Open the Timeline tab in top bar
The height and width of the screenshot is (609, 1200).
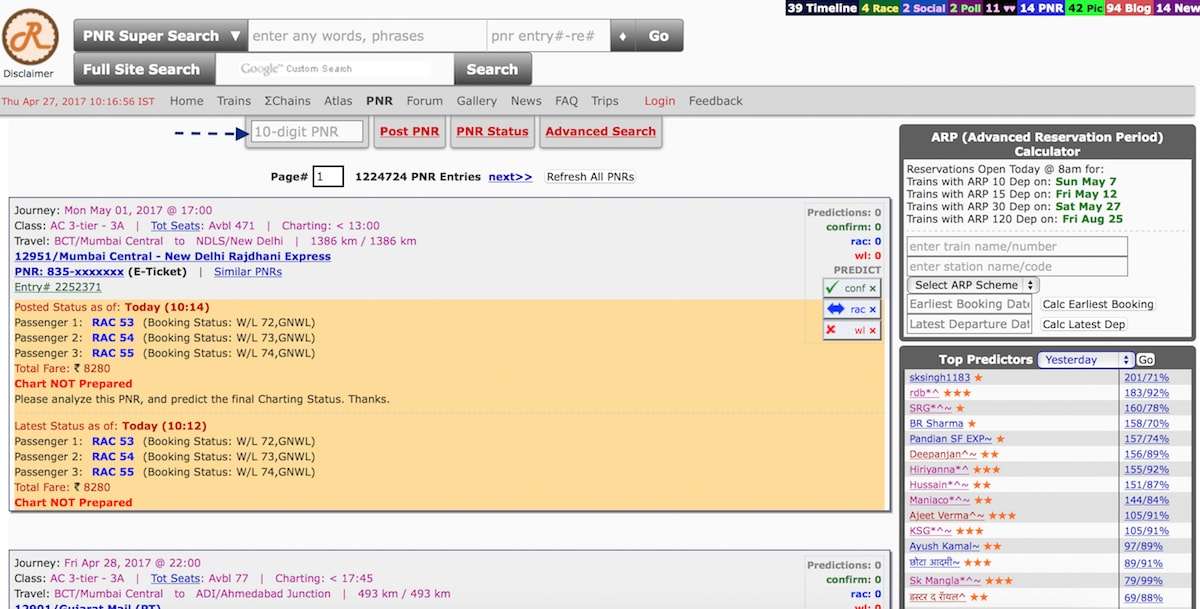822,8
